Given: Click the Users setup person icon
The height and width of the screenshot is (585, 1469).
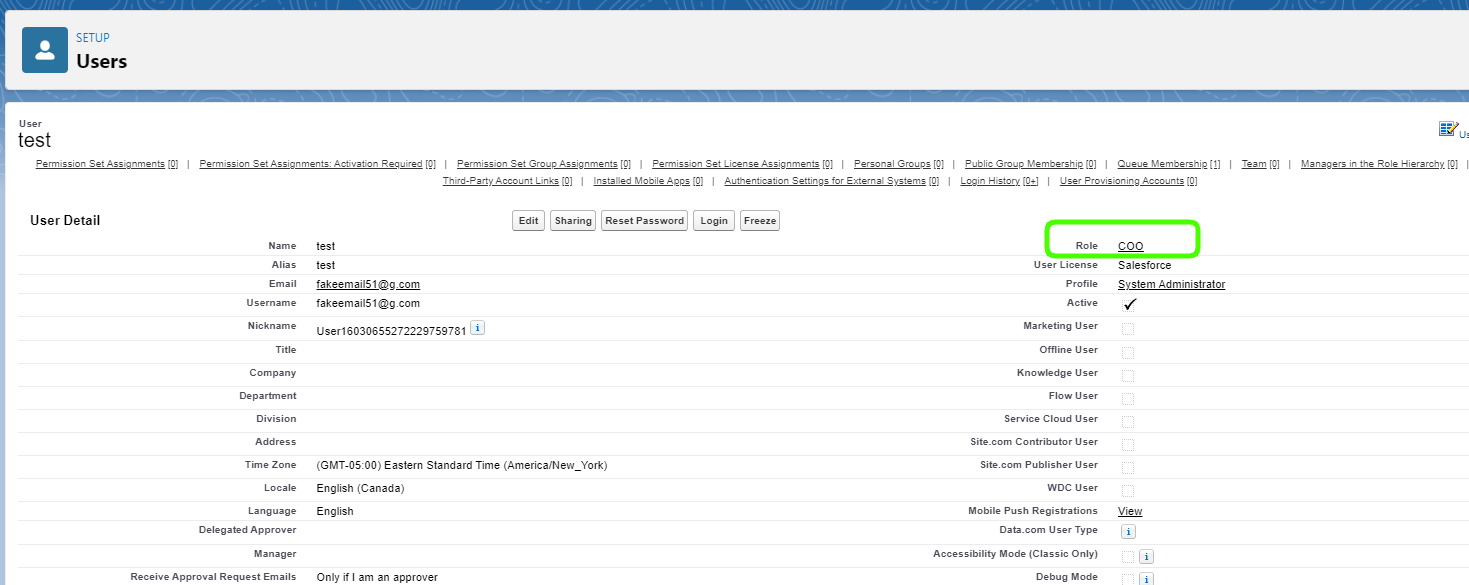Looking at the screenshot, I should [x=45, y=50].
